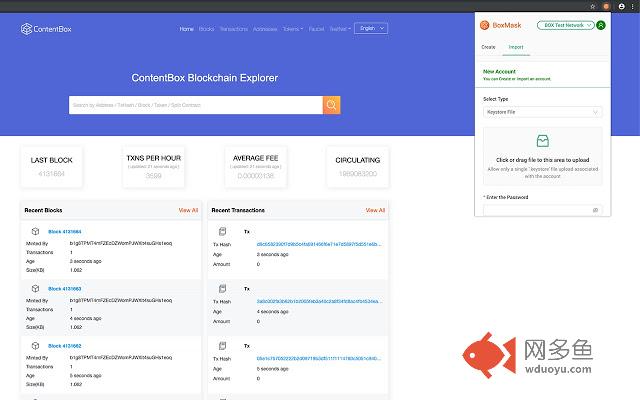Viewport: 640px width, 400px height.
Task: Click Tx icon of 3 seconds ago transaction
Action: click(x=222, y=231)
